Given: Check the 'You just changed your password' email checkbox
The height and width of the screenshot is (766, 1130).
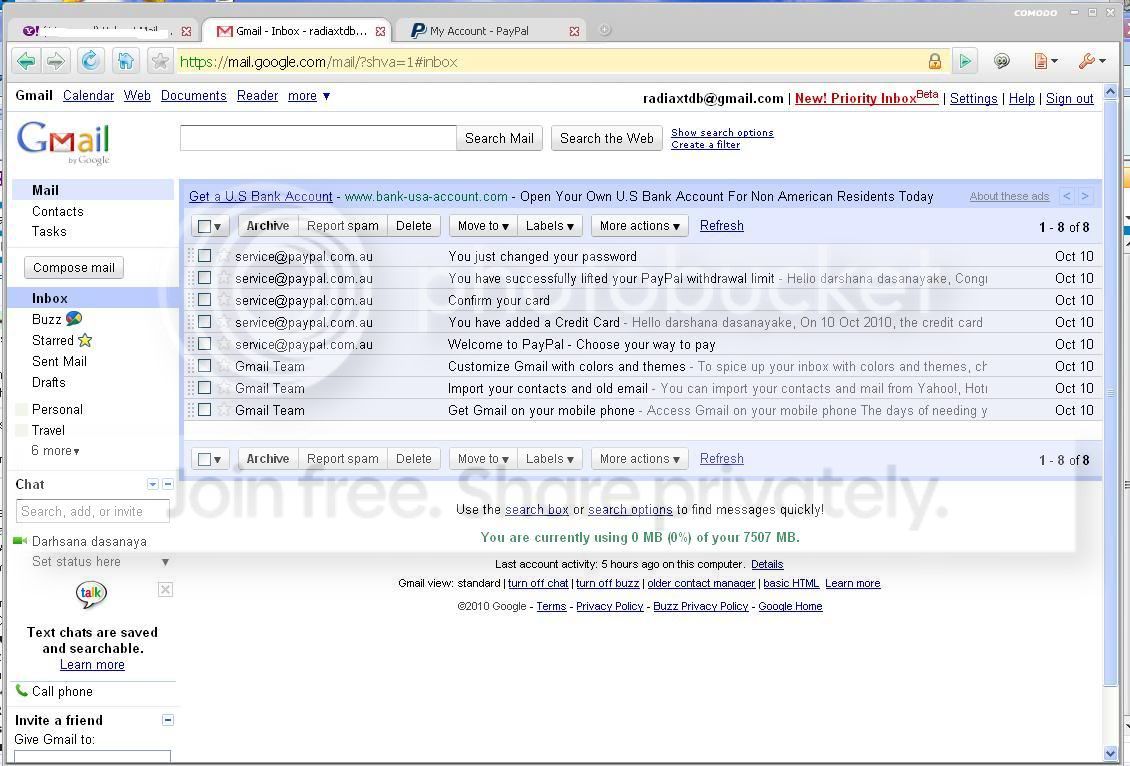Looking at the screenshot, I should click(x=205, y=256).
